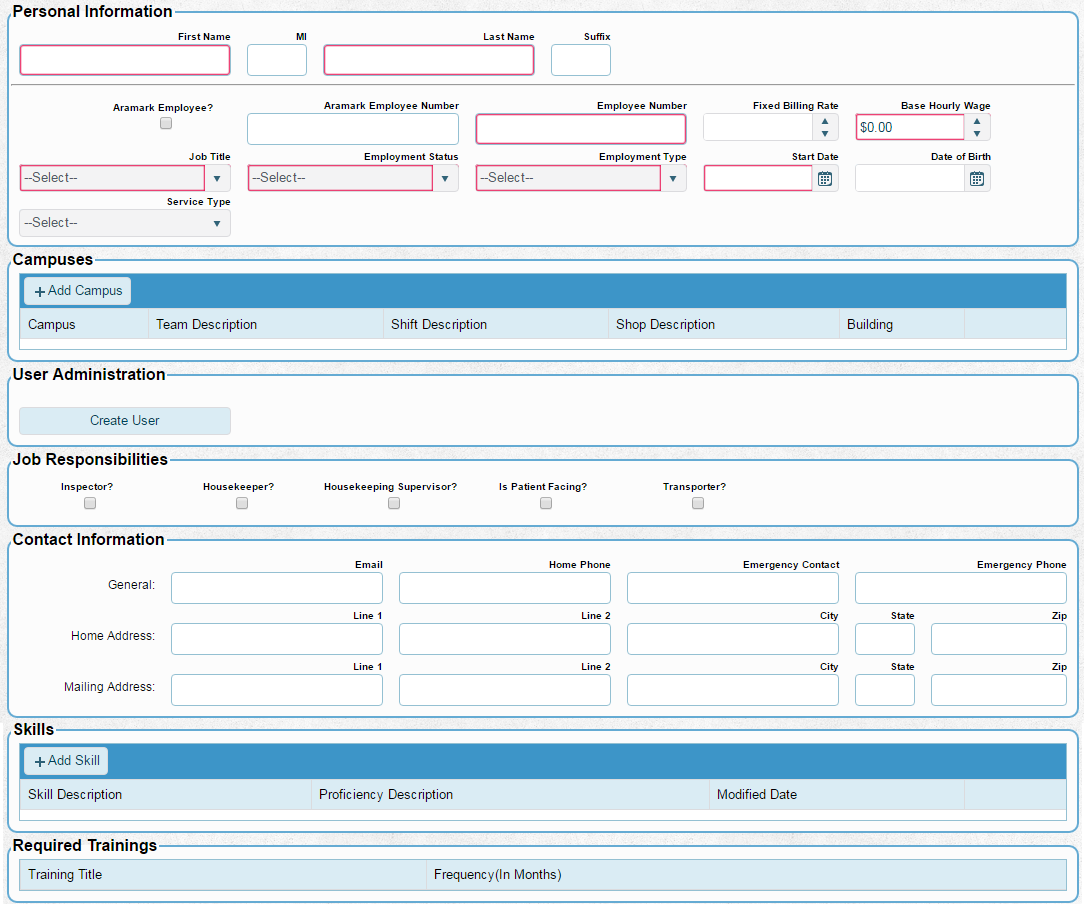The image size is (1084, 910).
Task: Open the Date of Birth calendar picker
Action: pyautogui.click(x=977, y=179)
